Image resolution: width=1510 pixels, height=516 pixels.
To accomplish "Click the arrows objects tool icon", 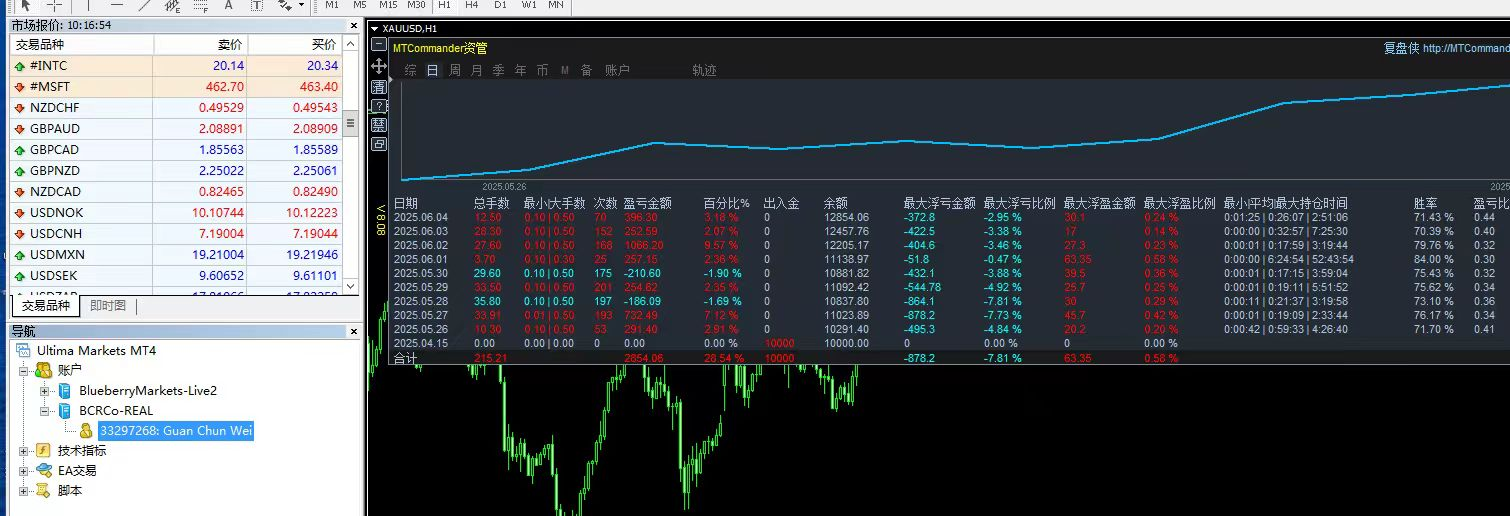I will tap(284, 5).
